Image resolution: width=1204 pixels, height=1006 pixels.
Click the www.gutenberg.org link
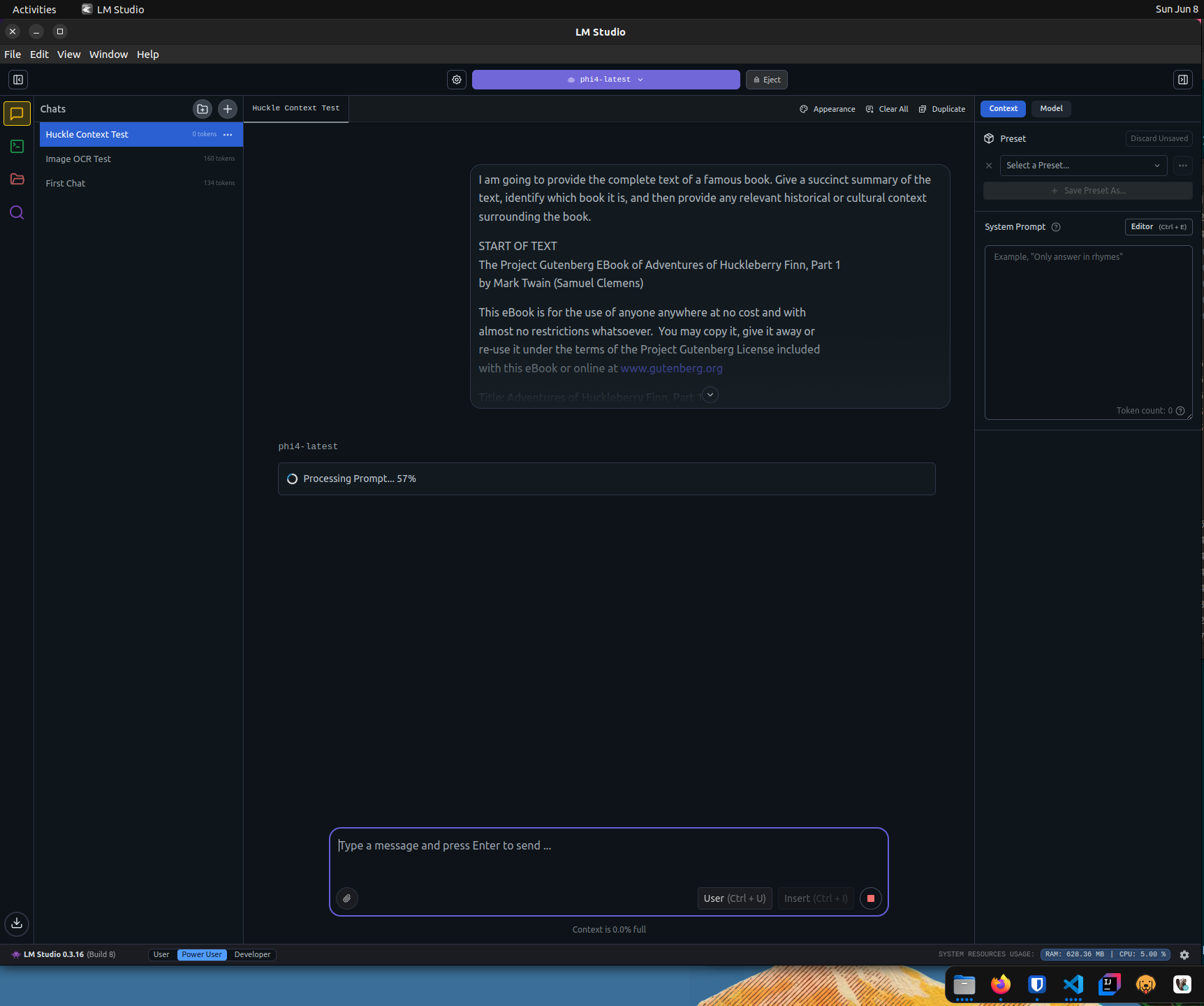pos(671,368)
